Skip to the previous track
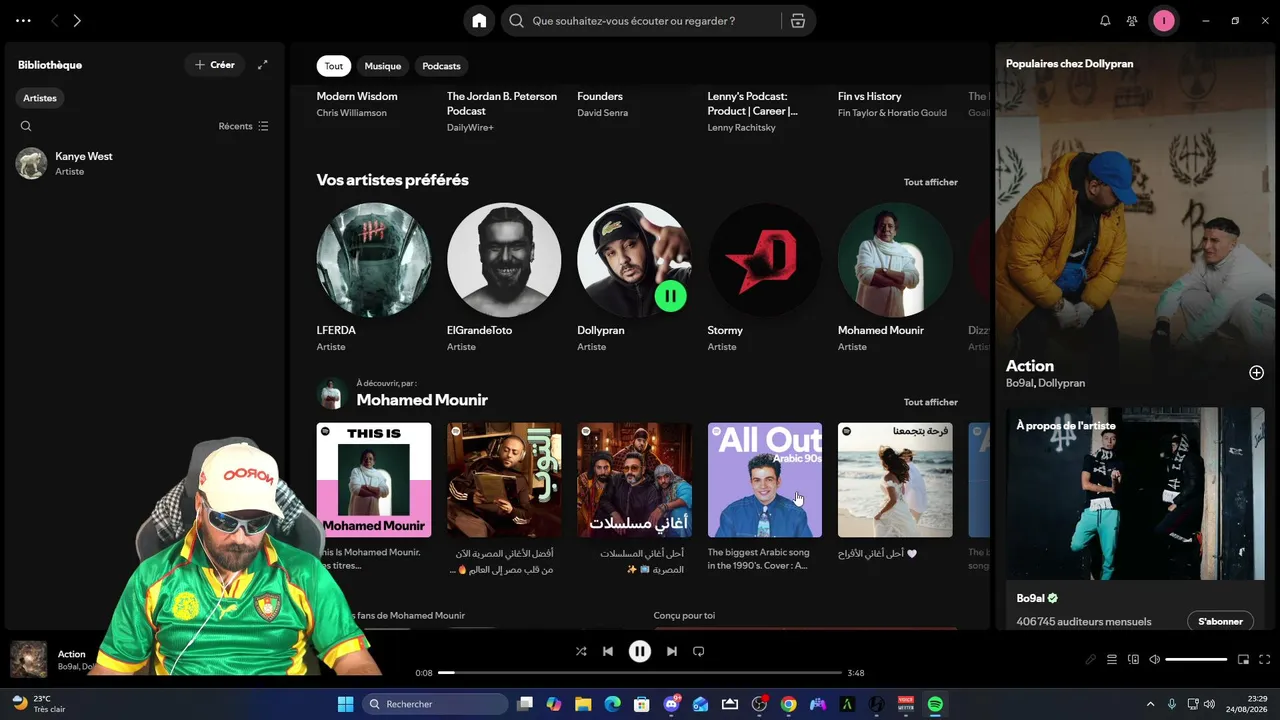The image size is (1280, 720). coord(608,651)
